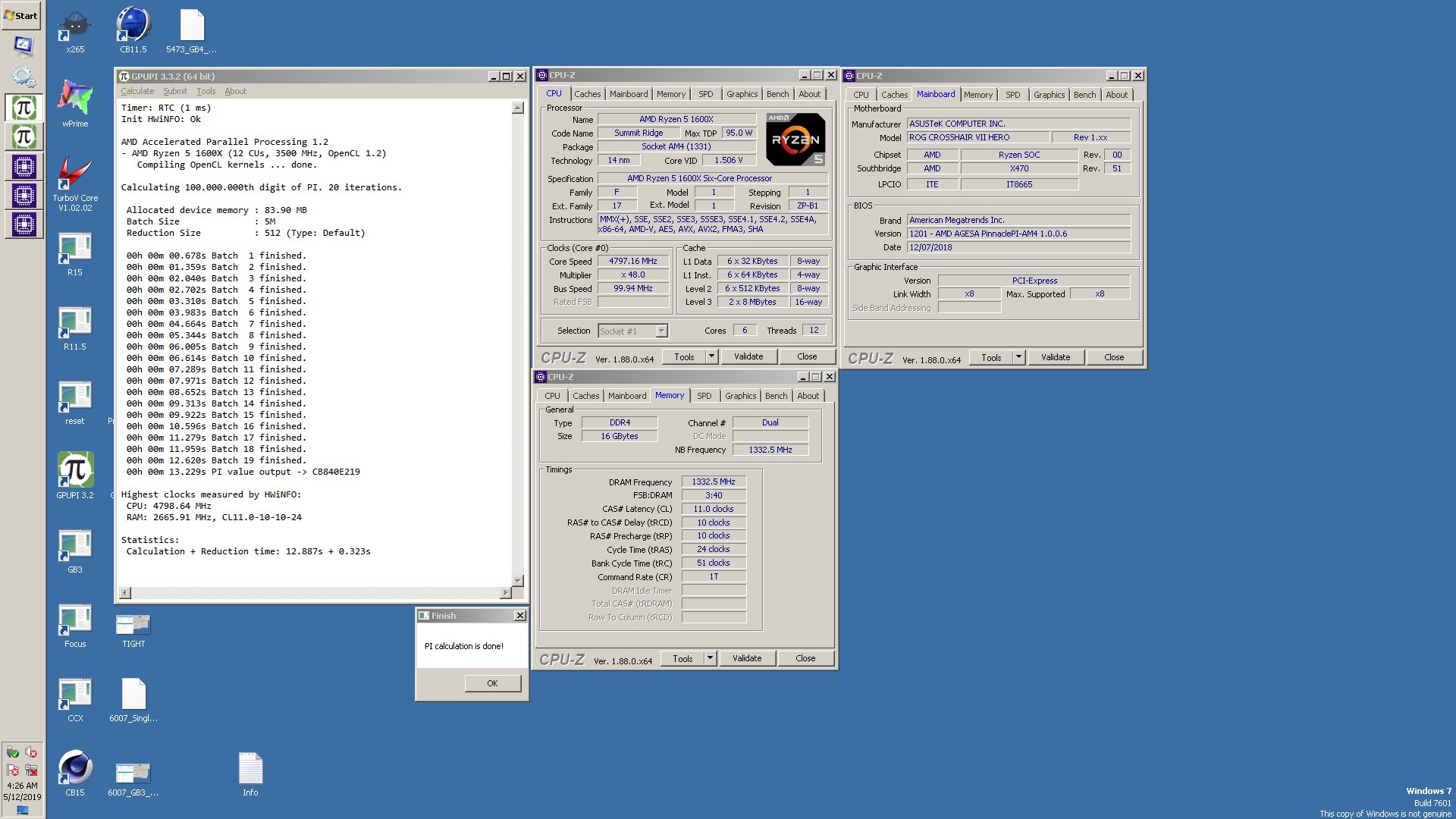Switch to Caches tab in top-left CPU-Z

587,94
